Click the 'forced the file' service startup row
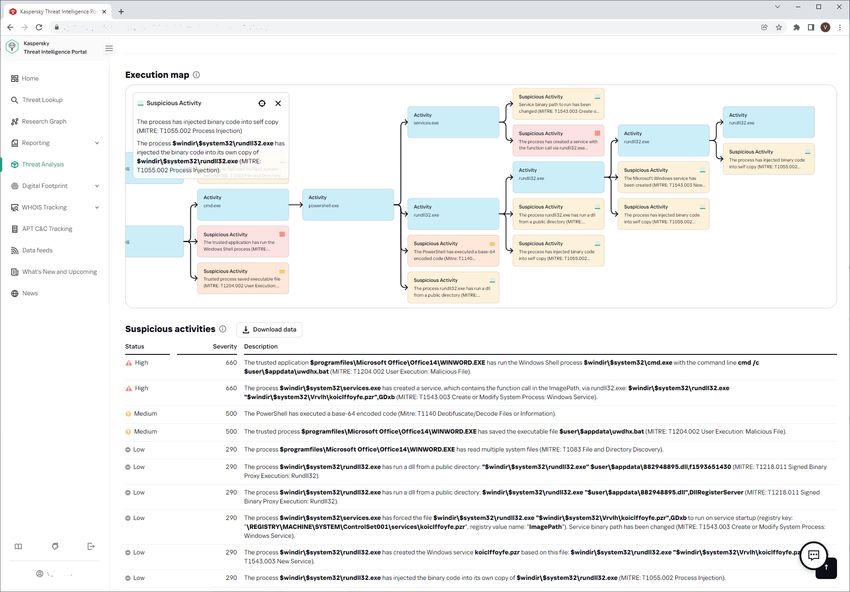The width and height of the screenshot is (850, 592). click(x=481, y=526)
